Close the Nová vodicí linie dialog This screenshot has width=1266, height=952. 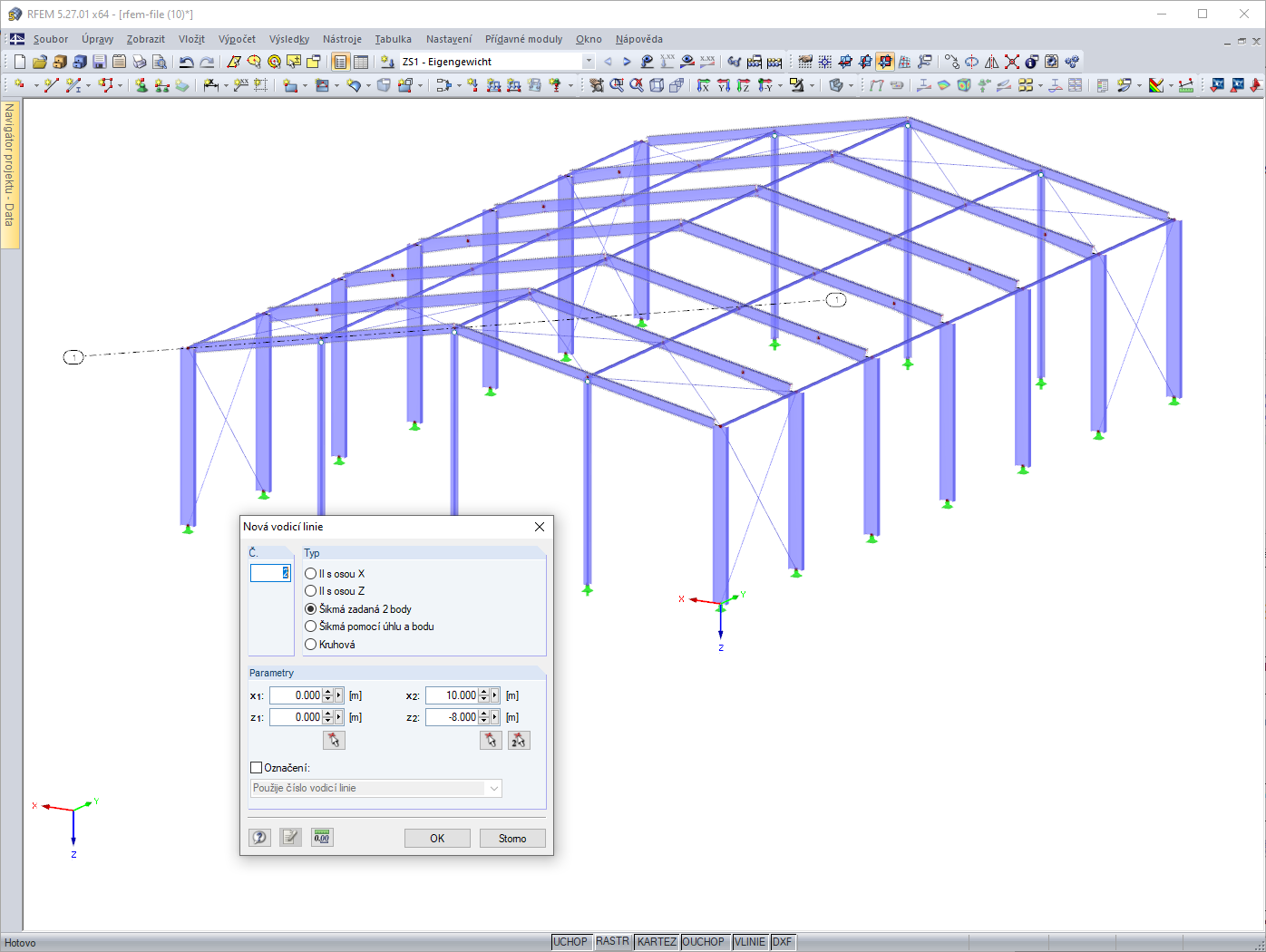(x=540, y=527)
